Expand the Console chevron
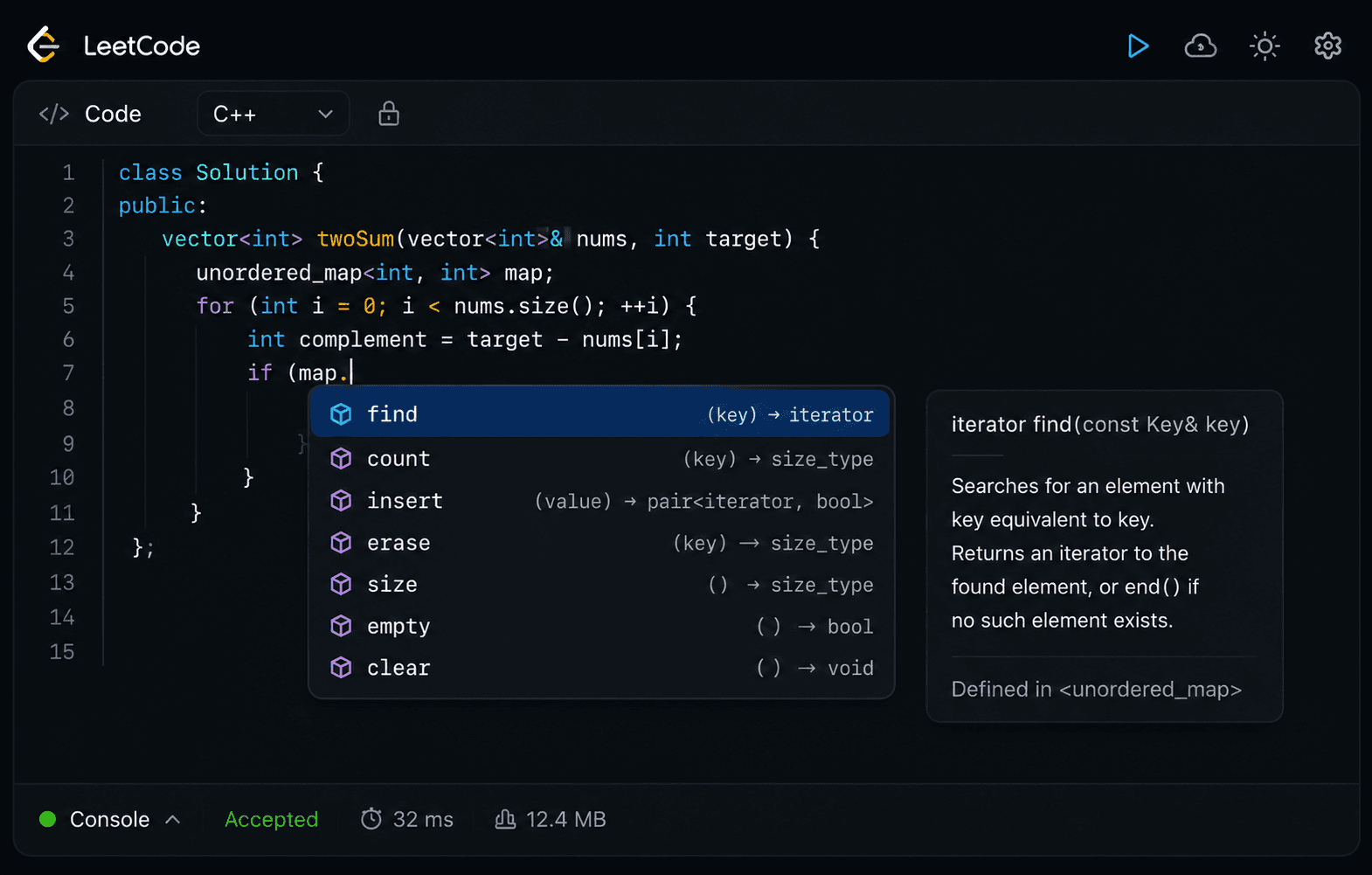This screenshot has height=875, width=1372. (173, 819)
